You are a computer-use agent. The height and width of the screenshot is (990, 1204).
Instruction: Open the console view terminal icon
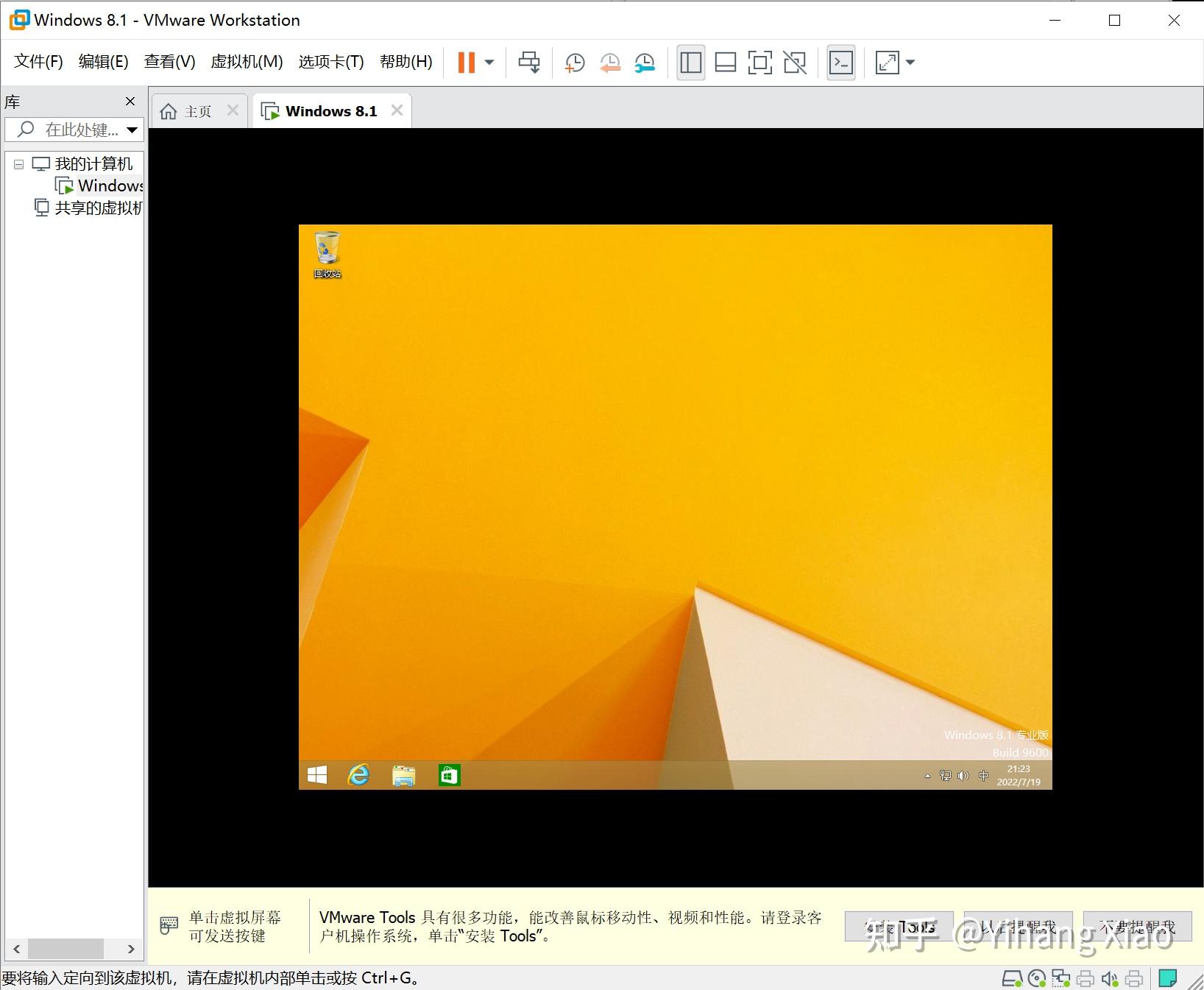tap(841, 63)
